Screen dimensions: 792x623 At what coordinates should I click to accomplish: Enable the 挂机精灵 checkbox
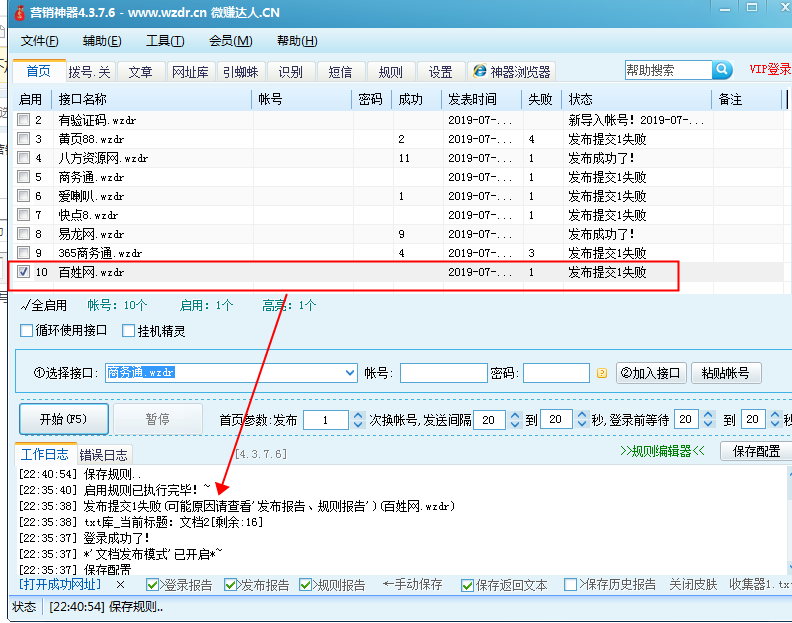[x=128, y=331]
